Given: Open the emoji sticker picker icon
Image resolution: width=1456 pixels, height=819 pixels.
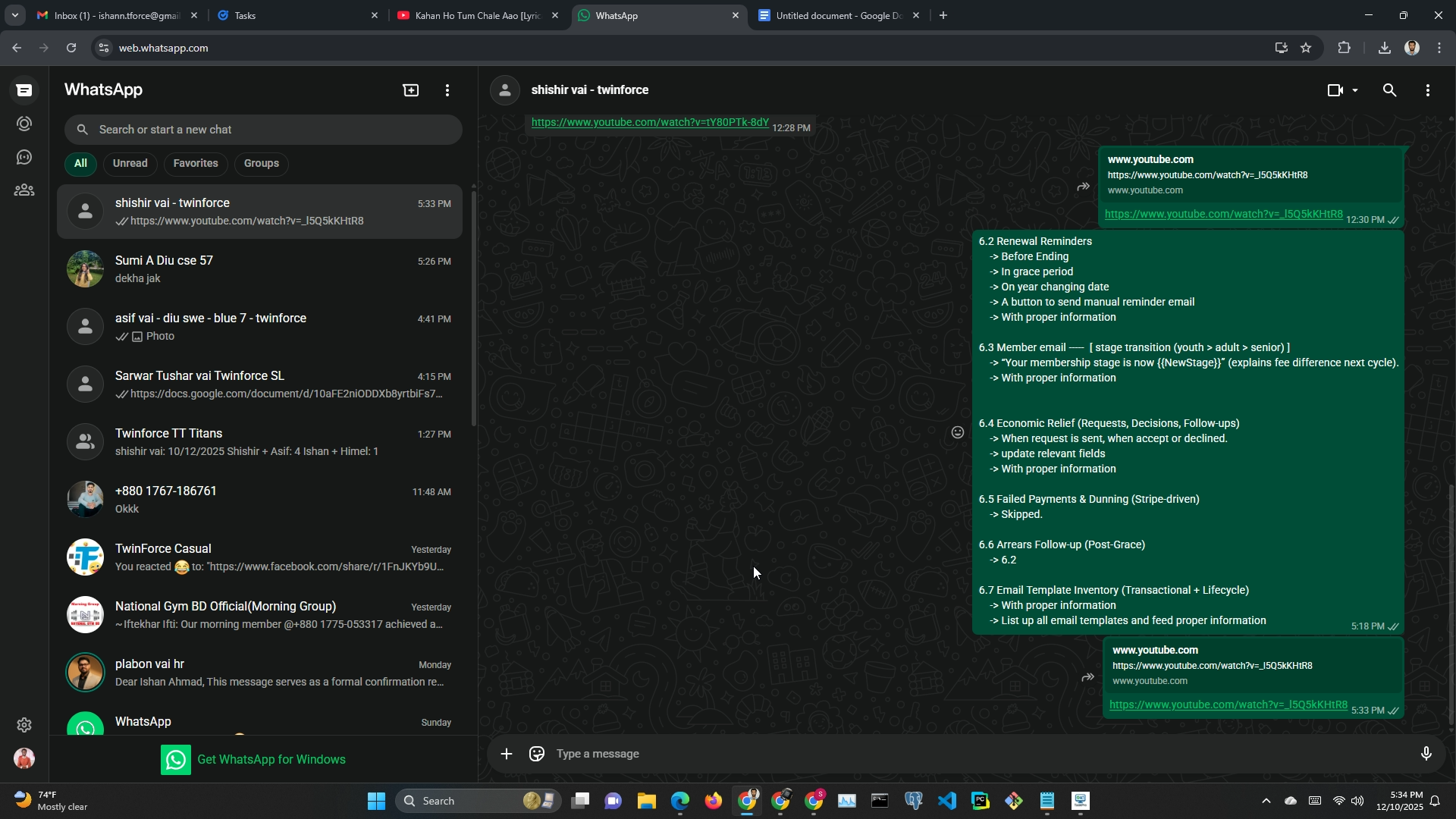Looking at the screenshot, I should 537,754.
